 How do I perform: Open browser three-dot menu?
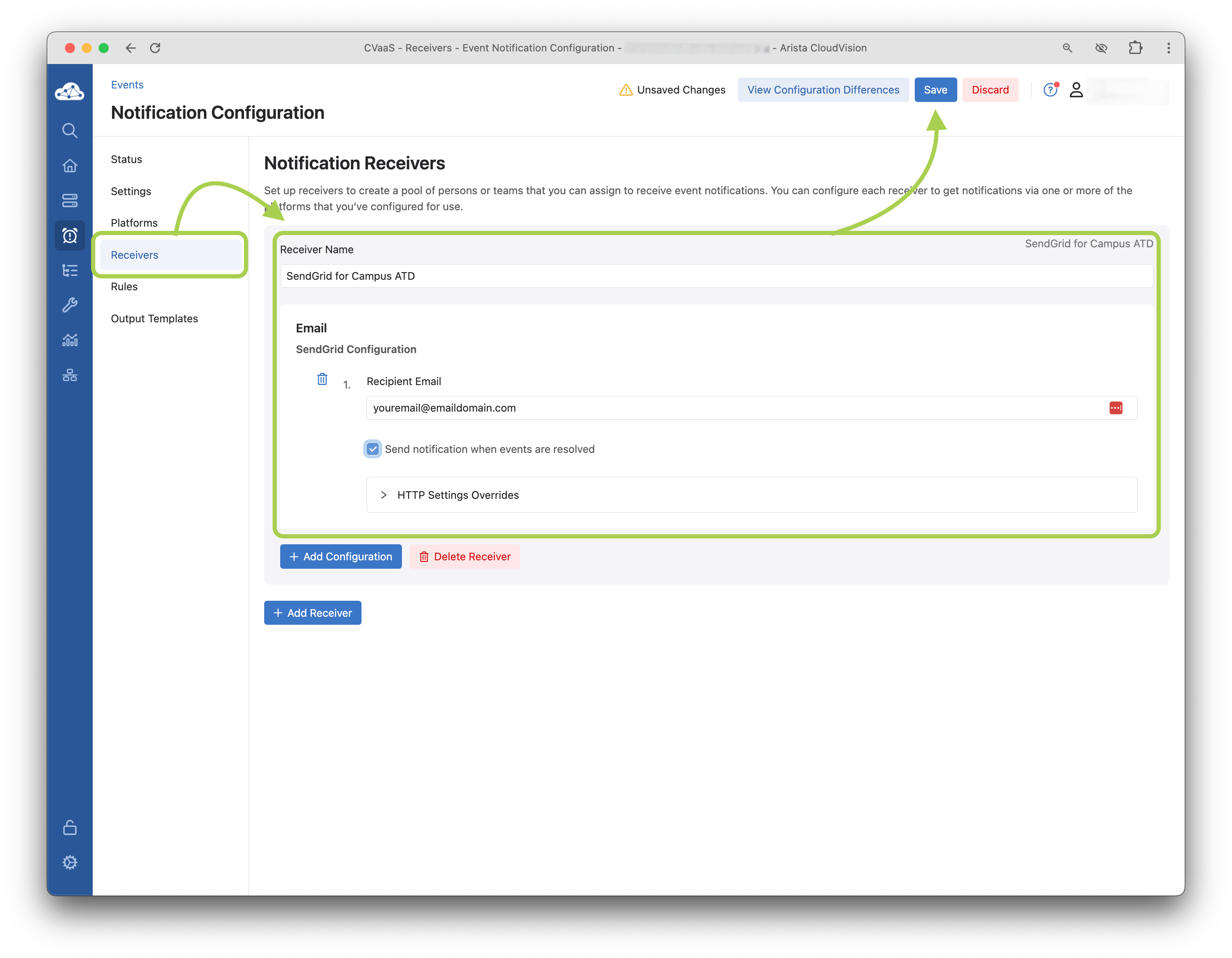tap(1168, 48)
